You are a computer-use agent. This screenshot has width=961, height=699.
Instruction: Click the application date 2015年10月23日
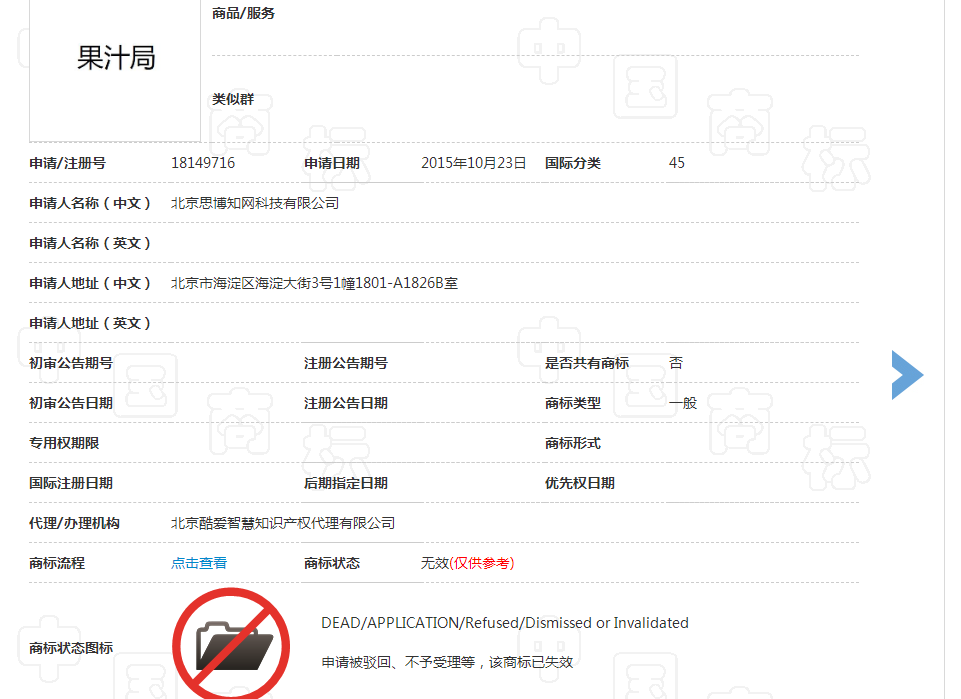point(471,162)
